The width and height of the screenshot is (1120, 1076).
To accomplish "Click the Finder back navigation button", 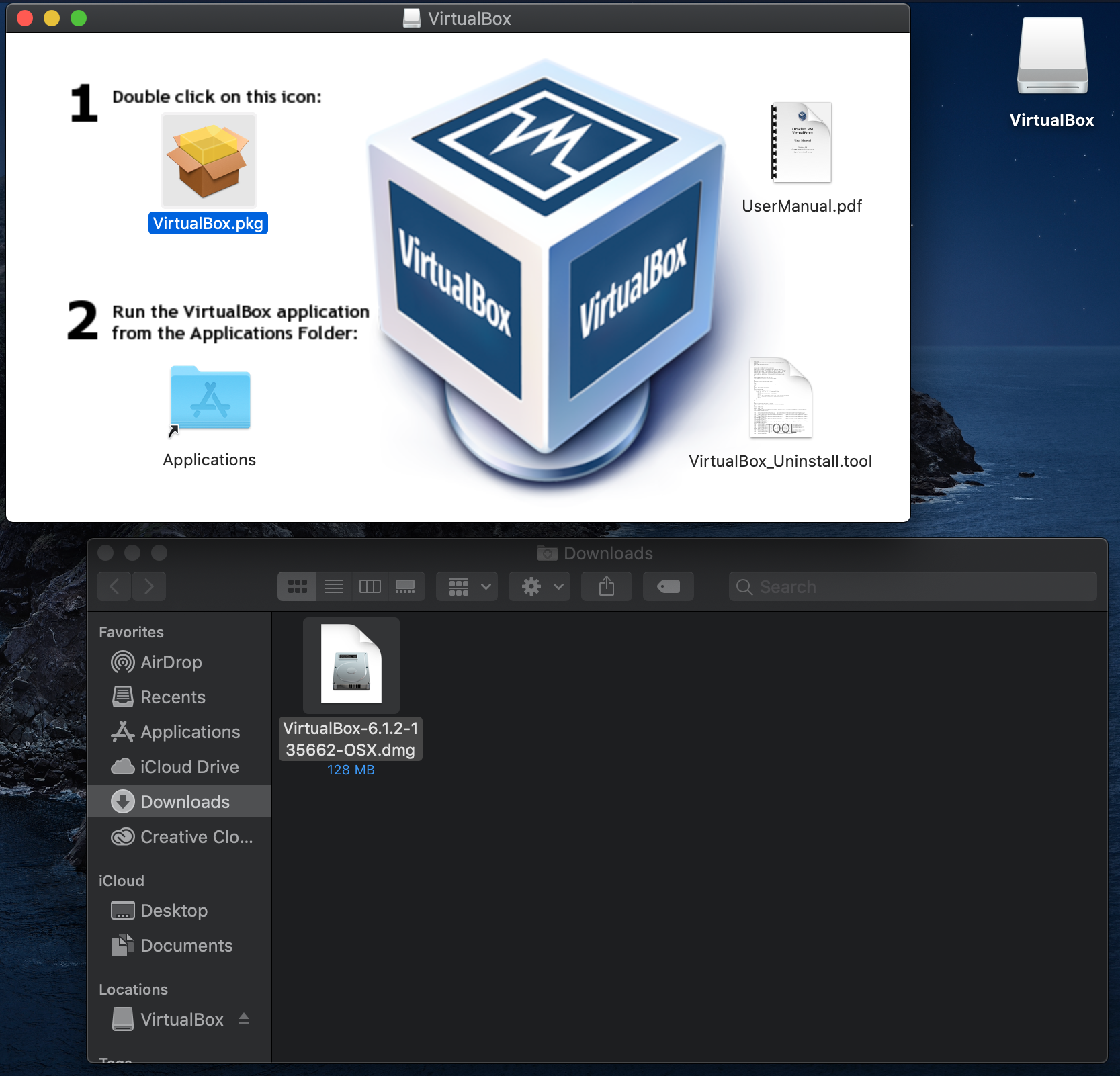I will (115, 586).
